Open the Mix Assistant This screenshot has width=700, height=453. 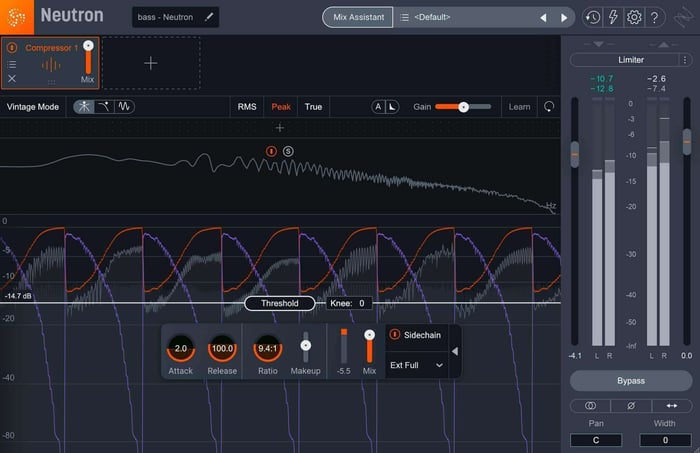[x=358, y=17]
